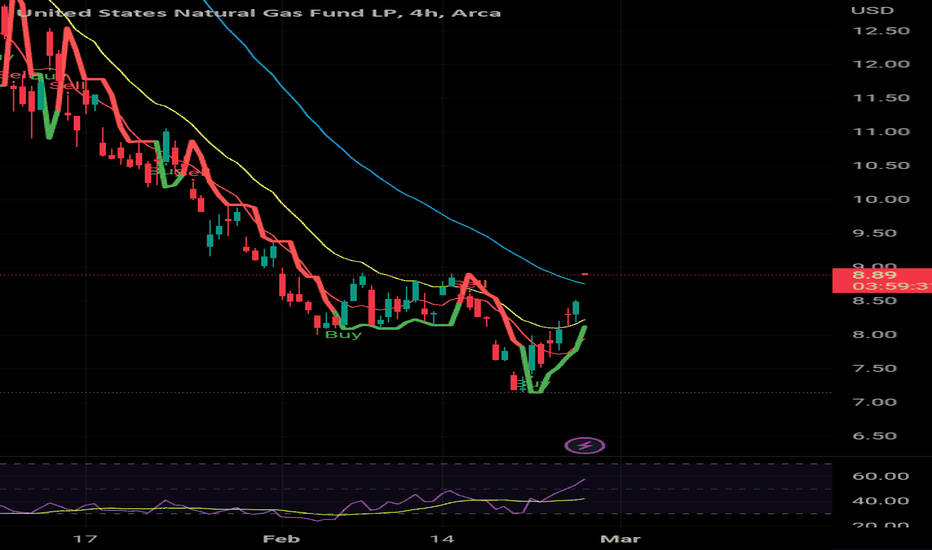Image resolution: width=932 pixels, height=550 pixels.
Task: Click the purple lightning bolt event icon
Action: 585,445
